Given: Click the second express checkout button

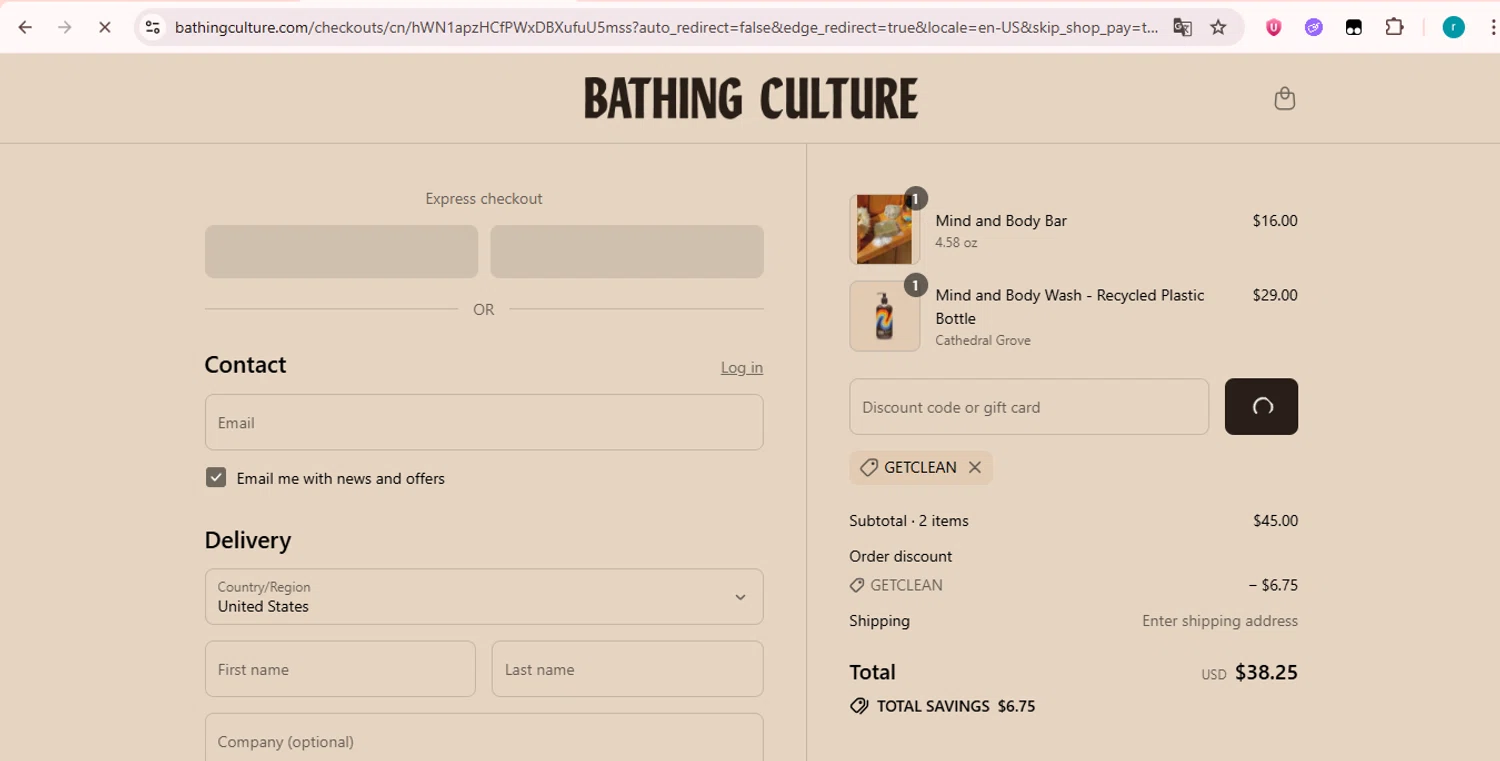Looking at the screenshot, I should 627,251.
